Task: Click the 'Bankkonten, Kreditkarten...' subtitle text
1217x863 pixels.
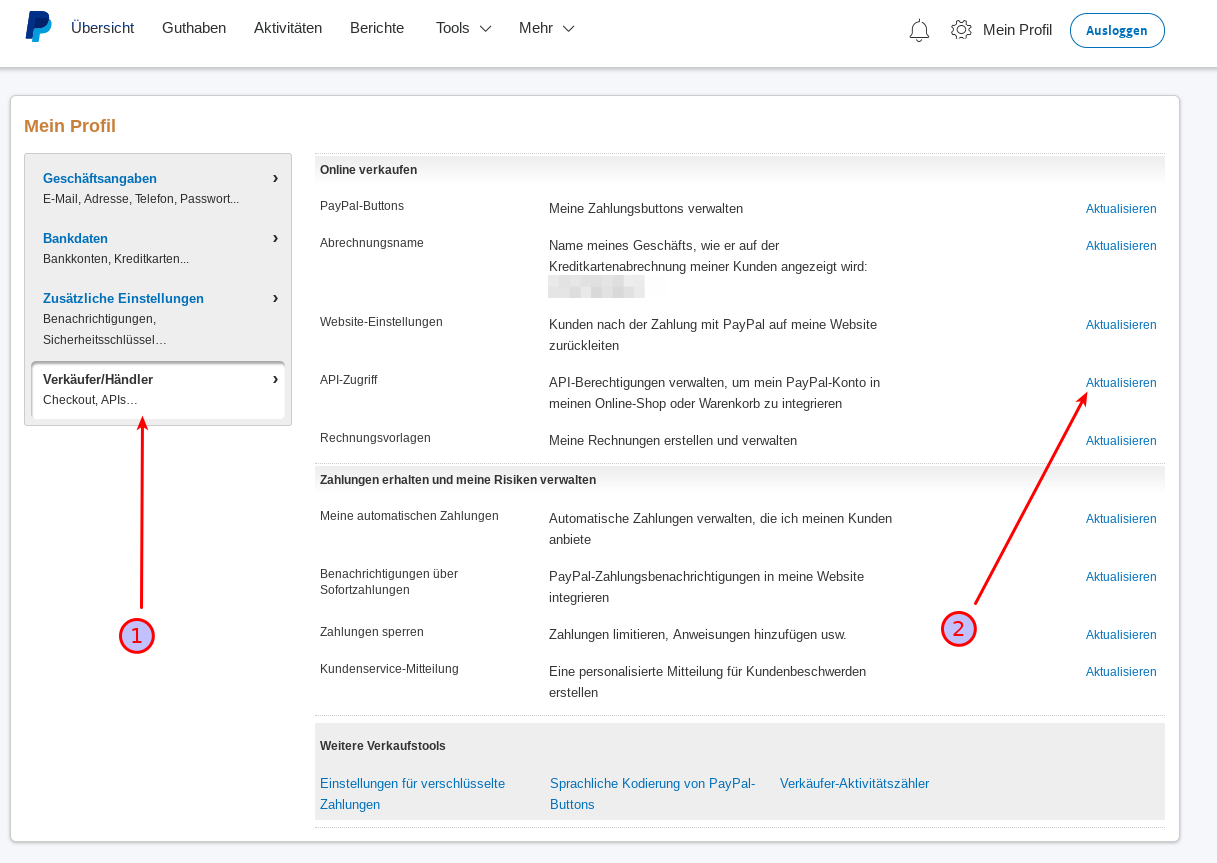Action: 116,259
